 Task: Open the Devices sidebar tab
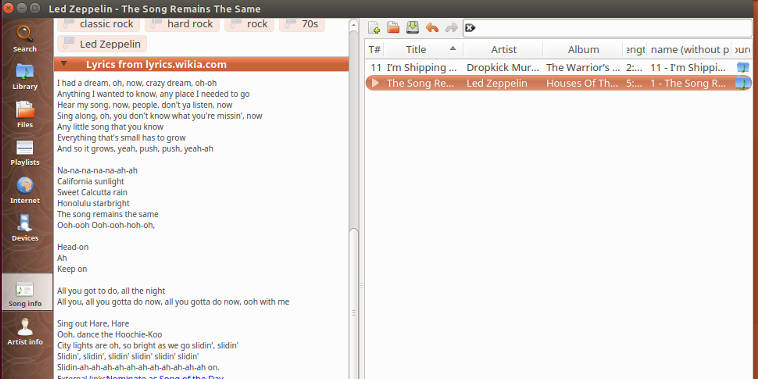25,228
